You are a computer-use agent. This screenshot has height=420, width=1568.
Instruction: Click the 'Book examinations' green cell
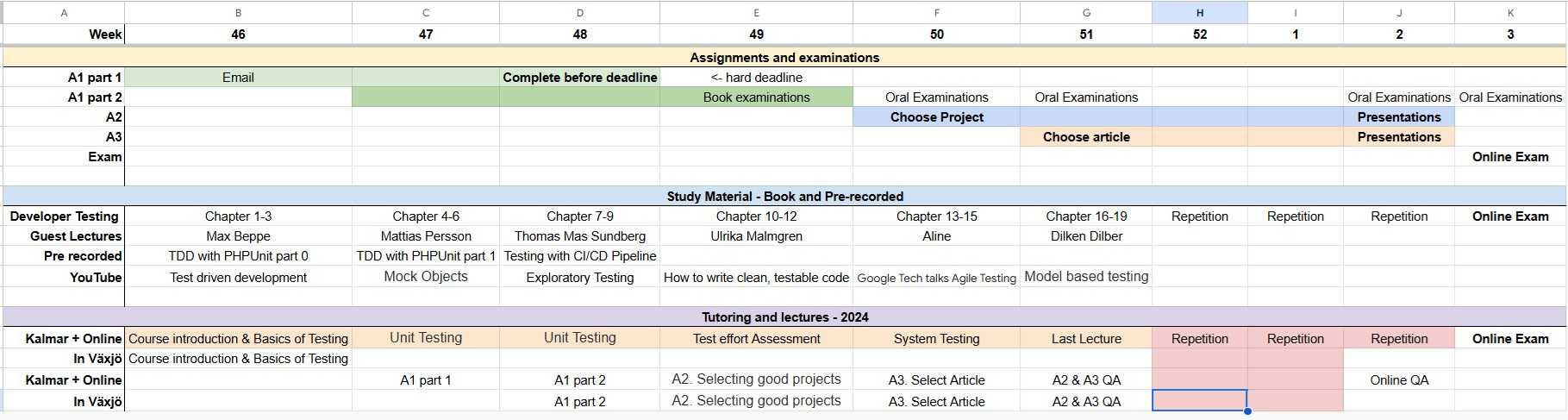tap(756, 97)
